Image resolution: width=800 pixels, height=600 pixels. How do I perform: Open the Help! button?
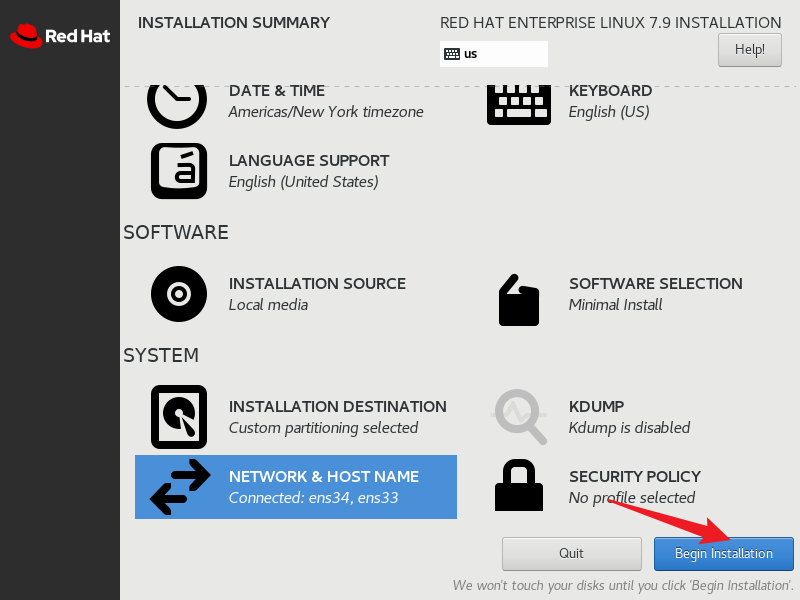click(749, 50)
